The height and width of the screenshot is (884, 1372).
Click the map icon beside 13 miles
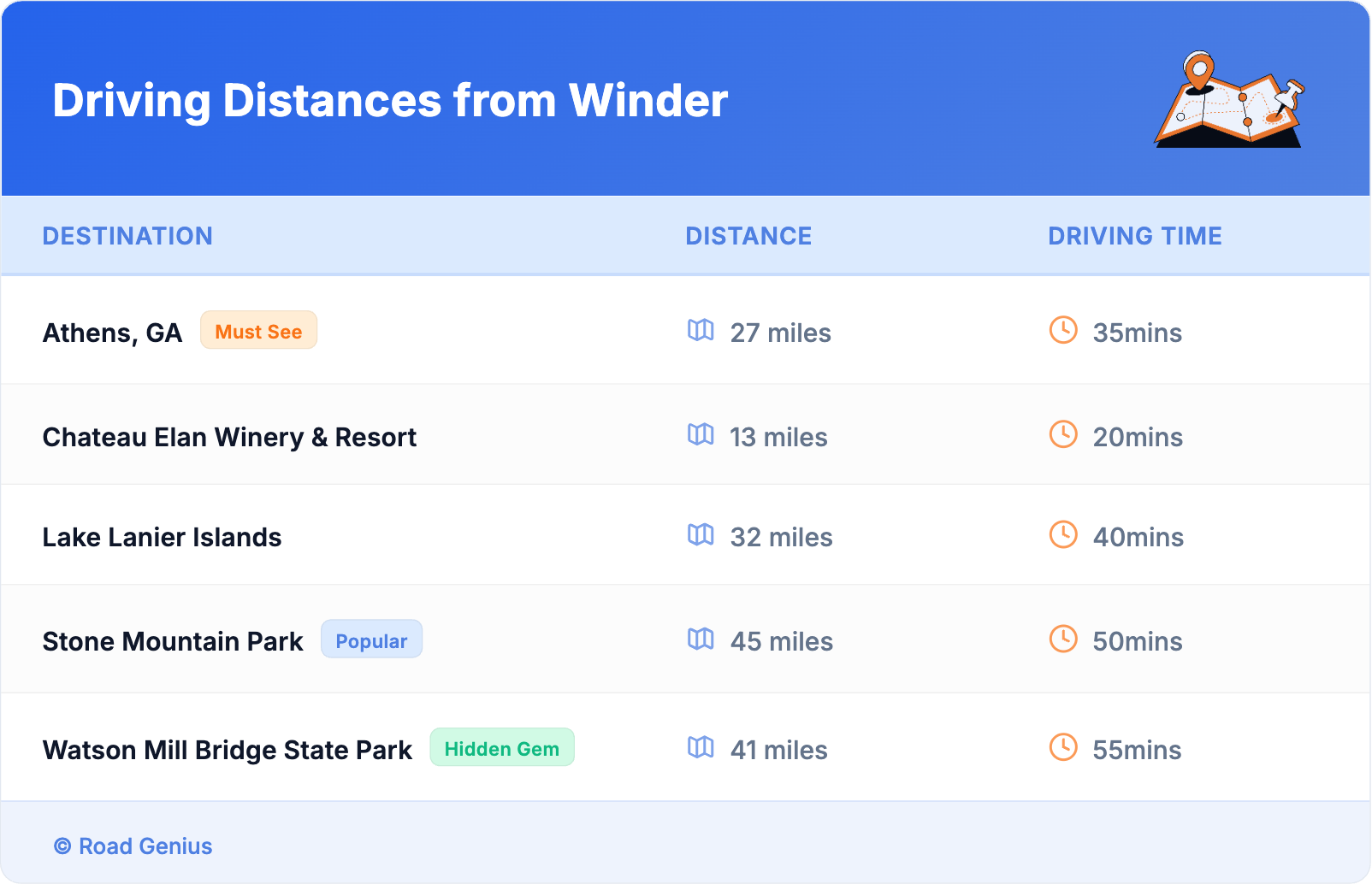coord(701,434)
